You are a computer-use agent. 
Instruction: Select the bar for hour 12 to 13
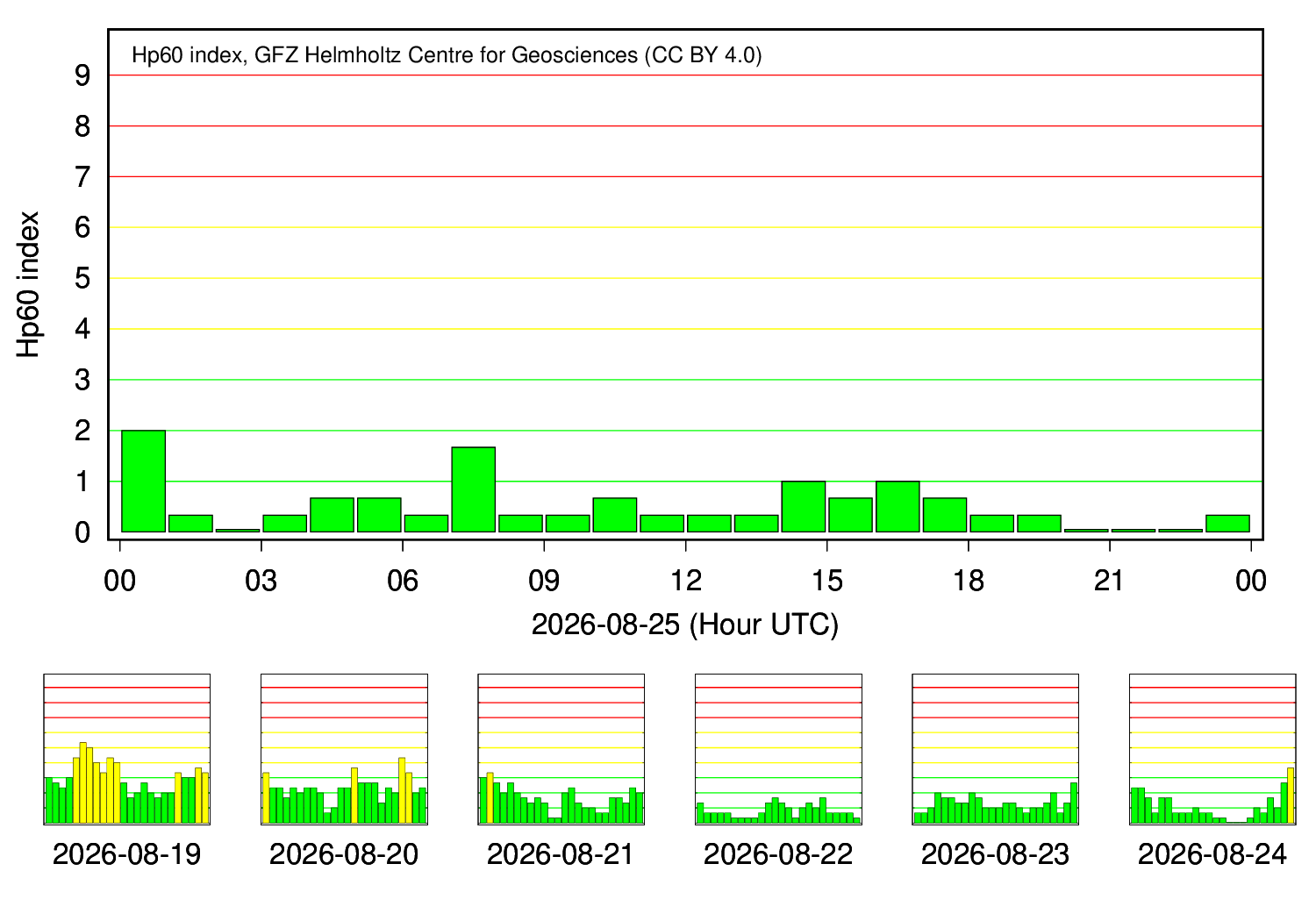pos(709,523)
